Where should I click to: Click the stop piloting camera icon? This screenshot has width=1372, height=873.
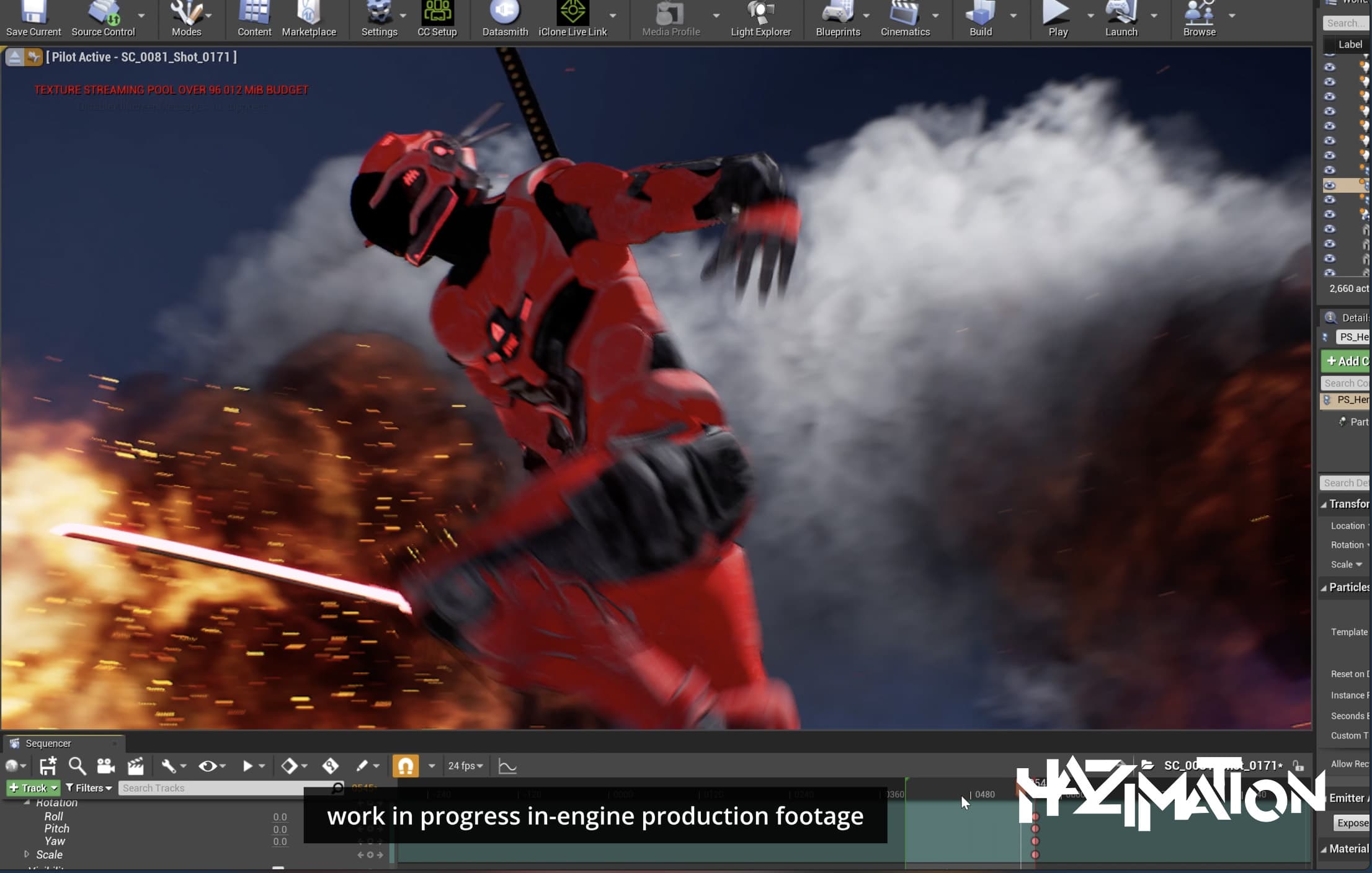[33, 57]
